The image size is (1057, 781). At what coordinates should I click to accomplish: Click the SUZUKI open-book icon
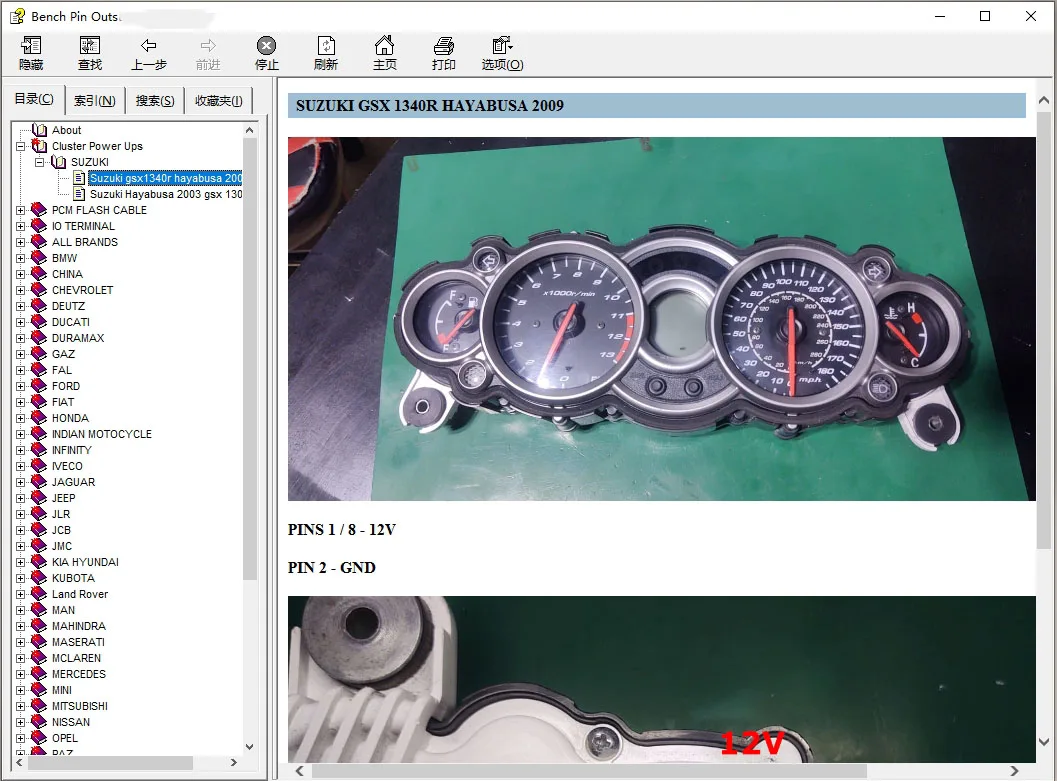[59, 162]
